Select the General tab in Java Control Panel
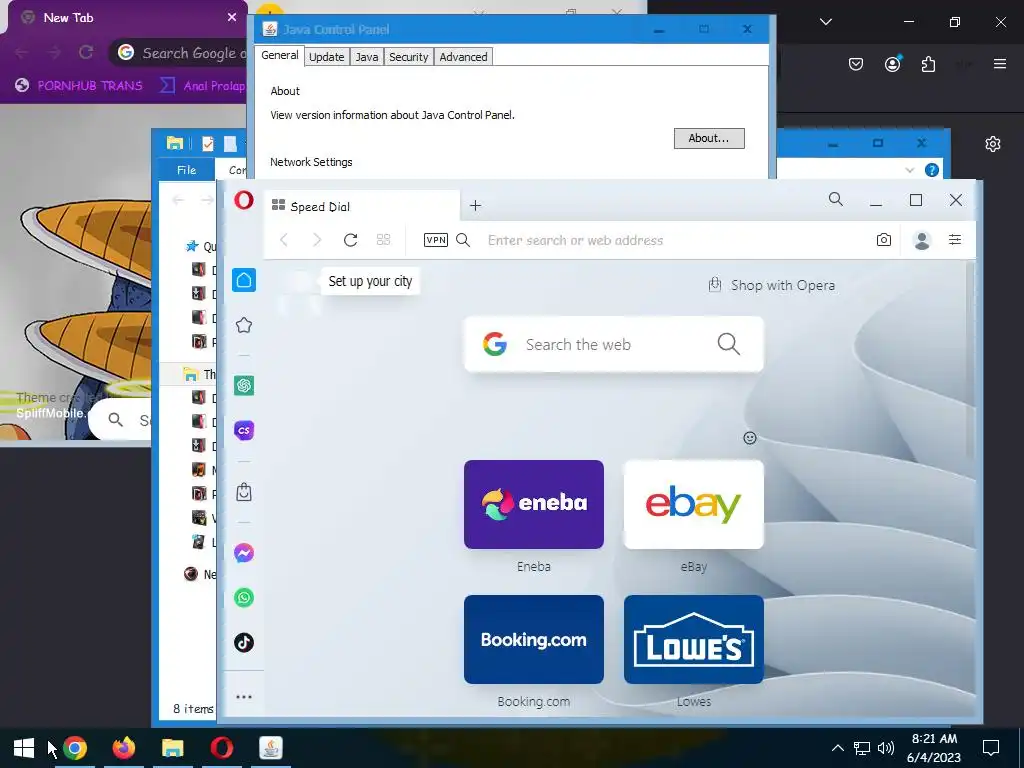 click(x=280, y=56)
